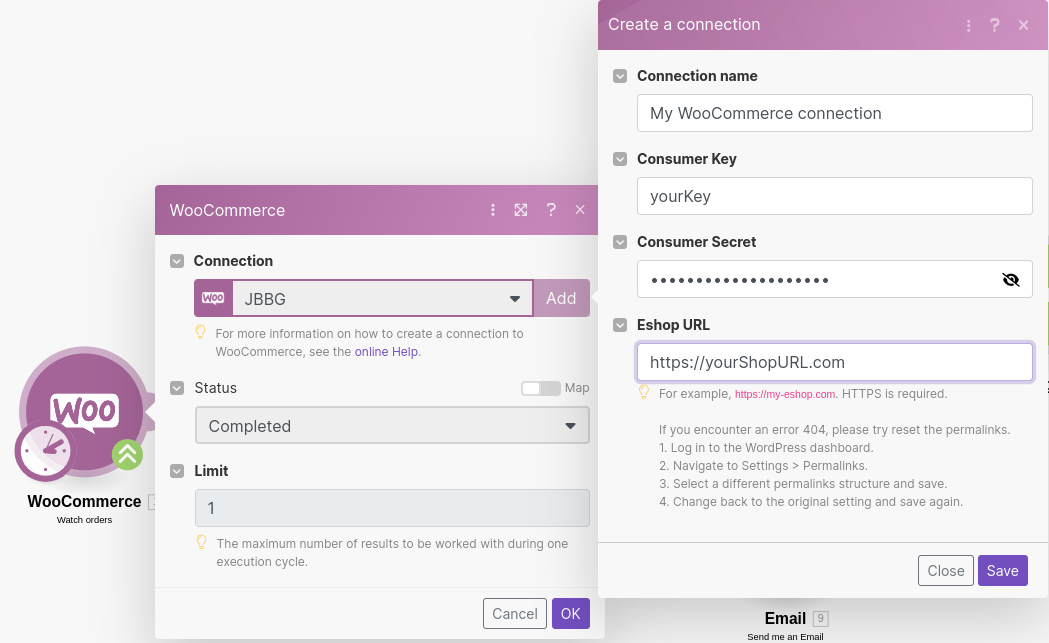Open the Status dropdown showing Completed
Image resolution: width=1049 pixels, height=643 pixels.
click(391, 426)
